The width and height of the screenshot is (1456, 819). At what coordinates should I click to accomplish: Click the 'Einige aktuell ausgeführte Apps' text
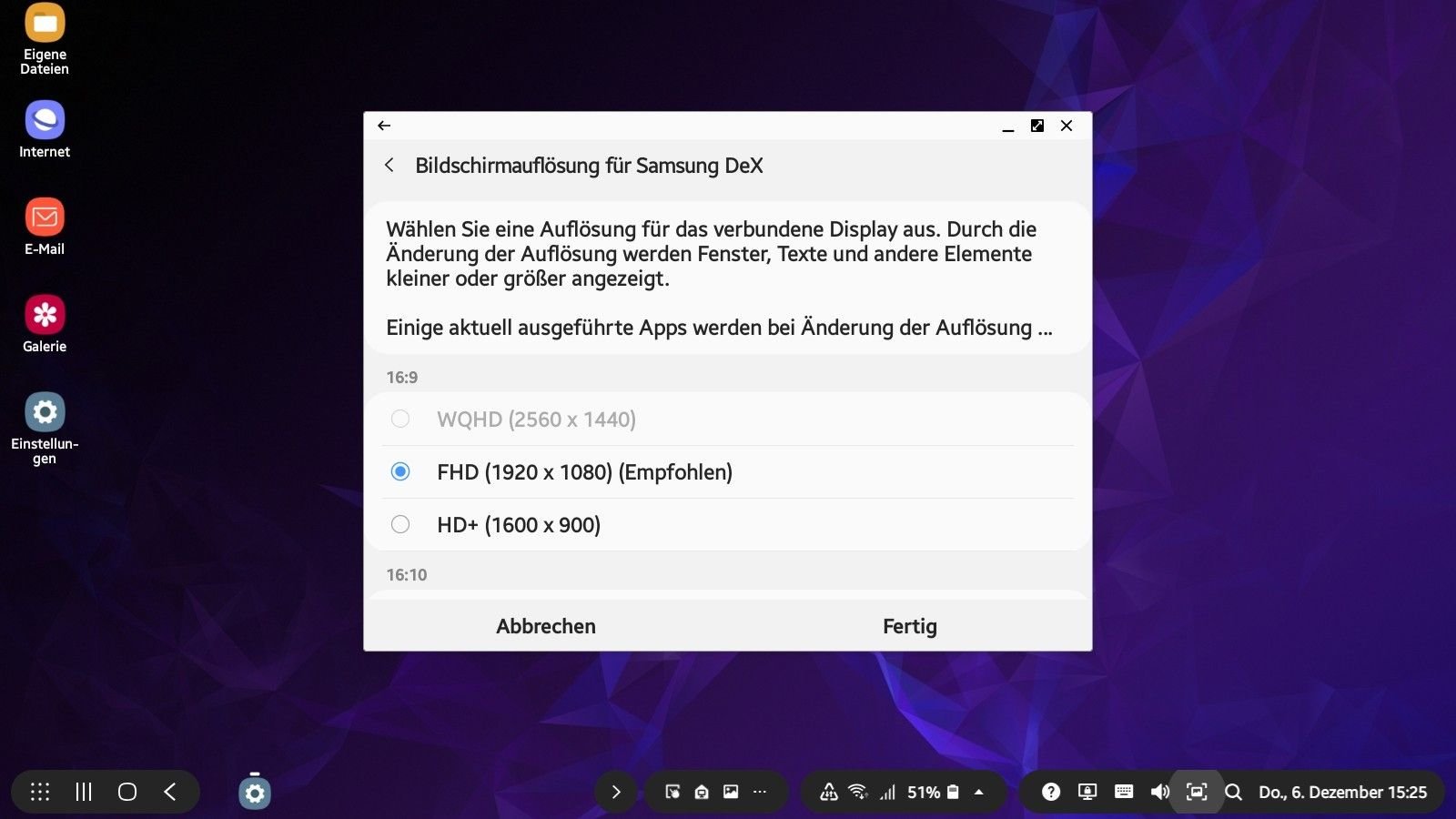719,328
